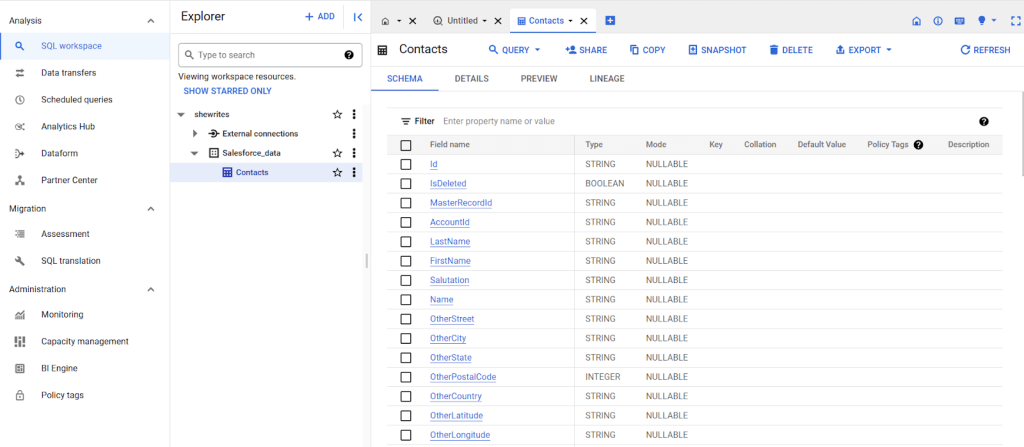Open the EXPORT dropdown
This screenshot has height=447, width=1024.
pyautogui.click(x=863, y=50)
